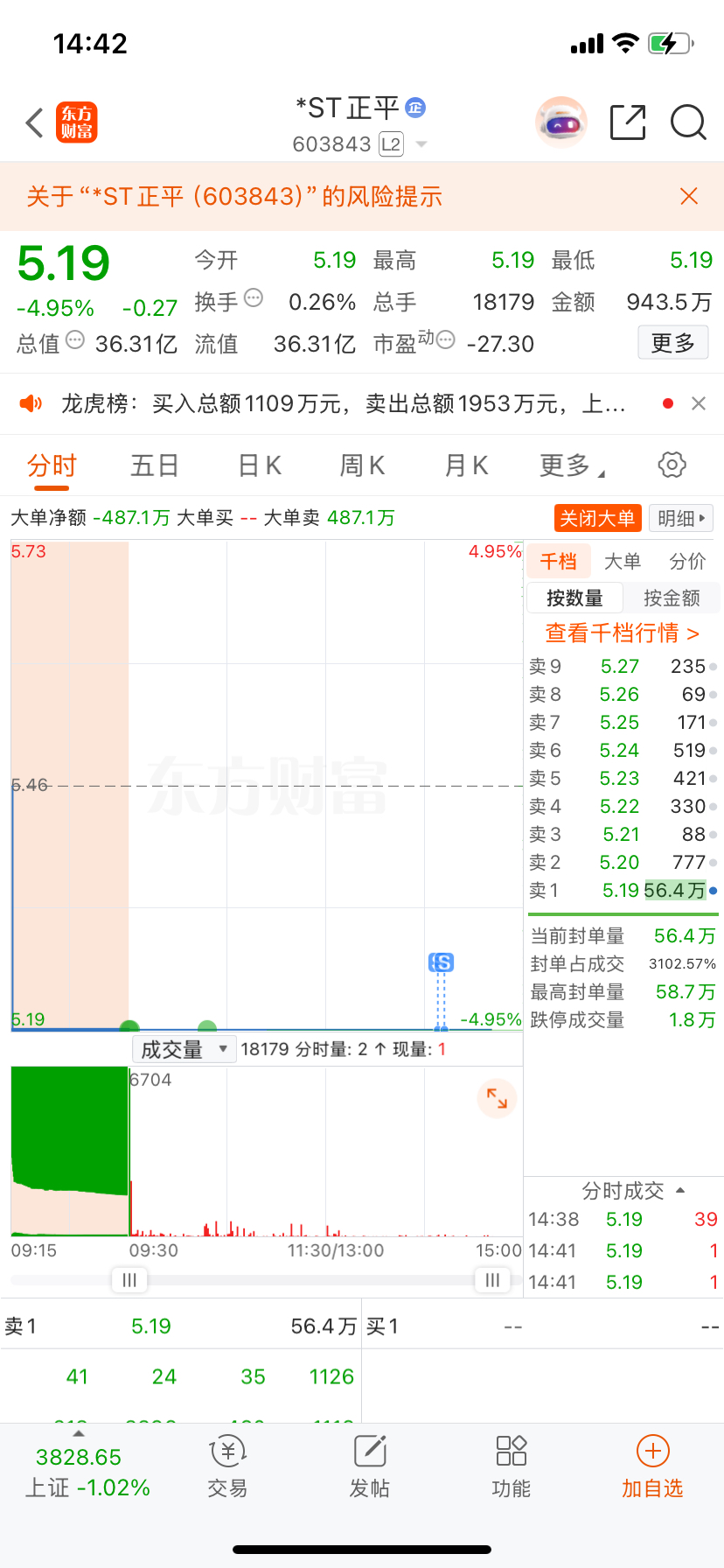Open the search magnifier icon
724x1568 pixels.
[x=688, y=122]
